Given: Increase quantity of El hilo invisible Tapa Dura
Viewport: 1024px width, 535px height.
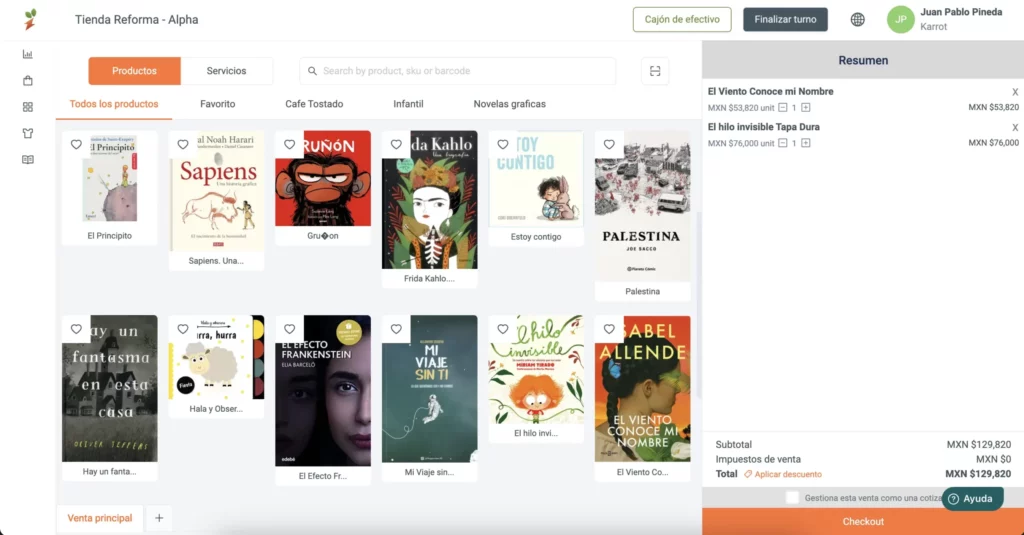Looking at the screenshot, I should 806,143.
